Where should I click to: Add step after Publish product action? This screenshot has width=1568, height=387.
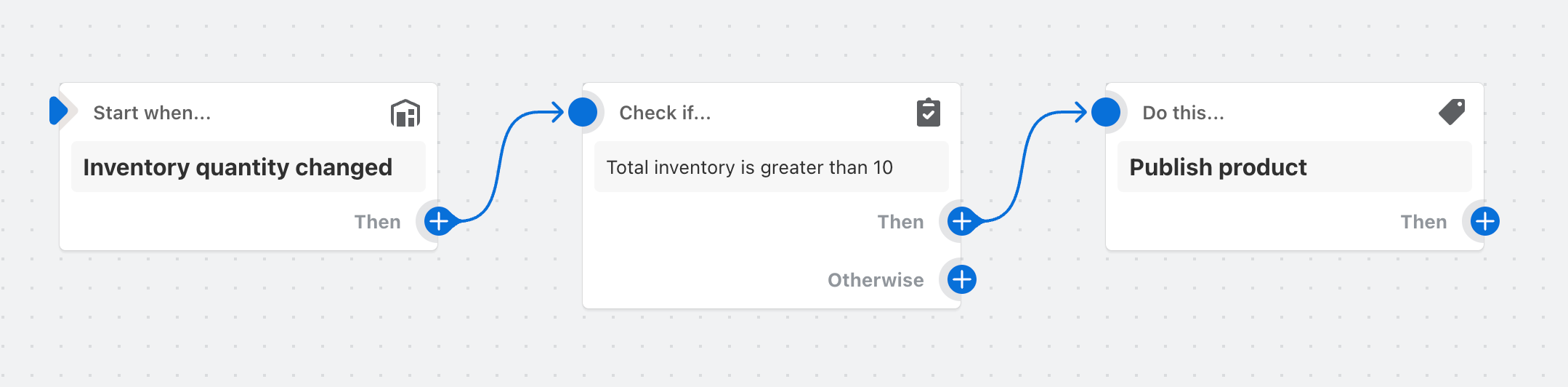(1485, 221)
